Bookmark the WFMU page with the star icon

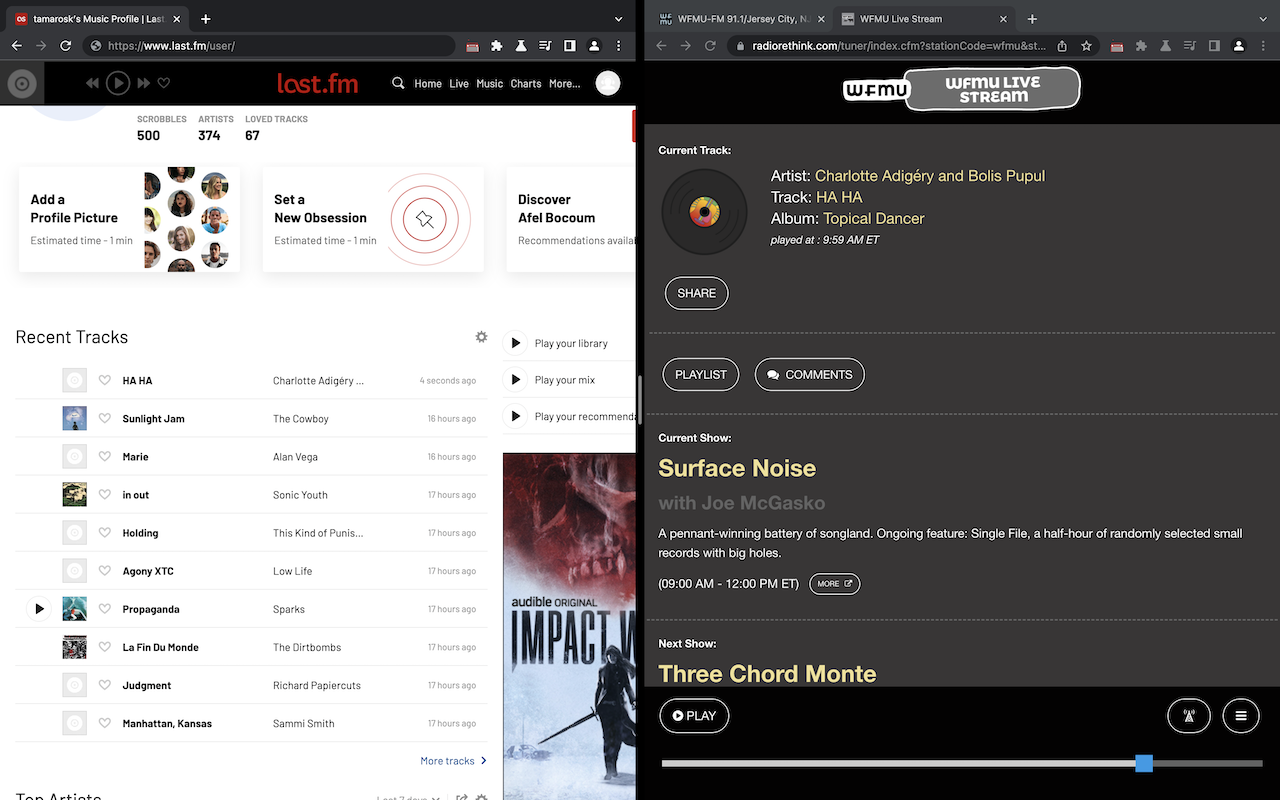point(1086,46)
